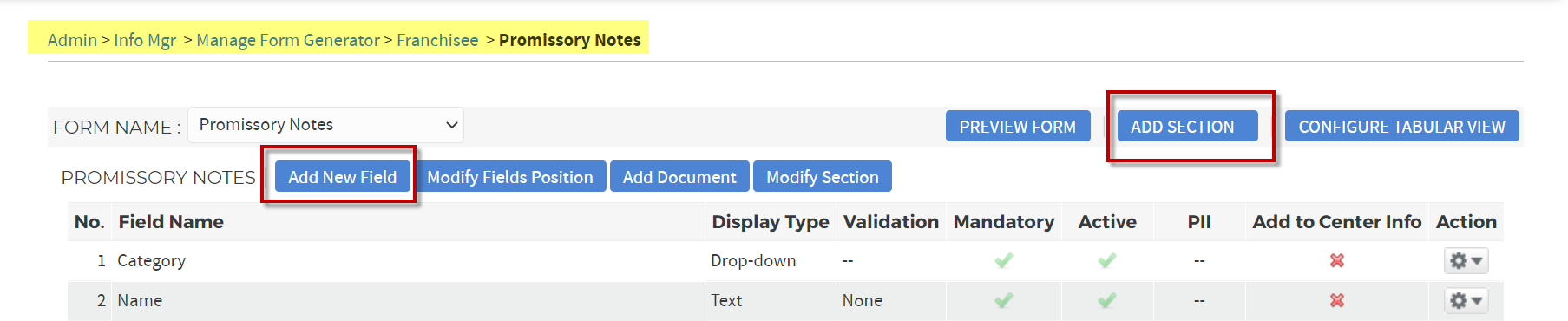Select Modify Fields Position button

click(x=510, y=177)
